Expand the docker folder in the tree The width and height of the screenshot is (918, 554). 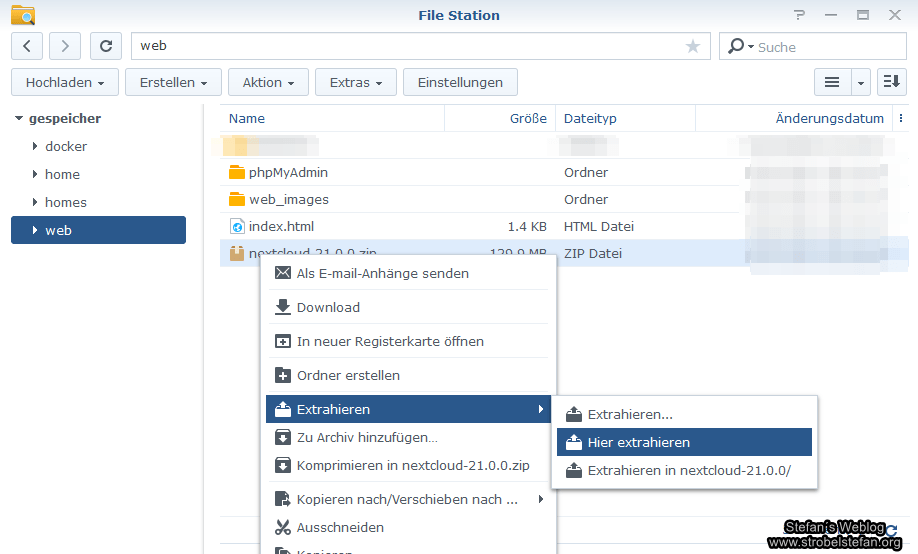(x=35, y=146)
